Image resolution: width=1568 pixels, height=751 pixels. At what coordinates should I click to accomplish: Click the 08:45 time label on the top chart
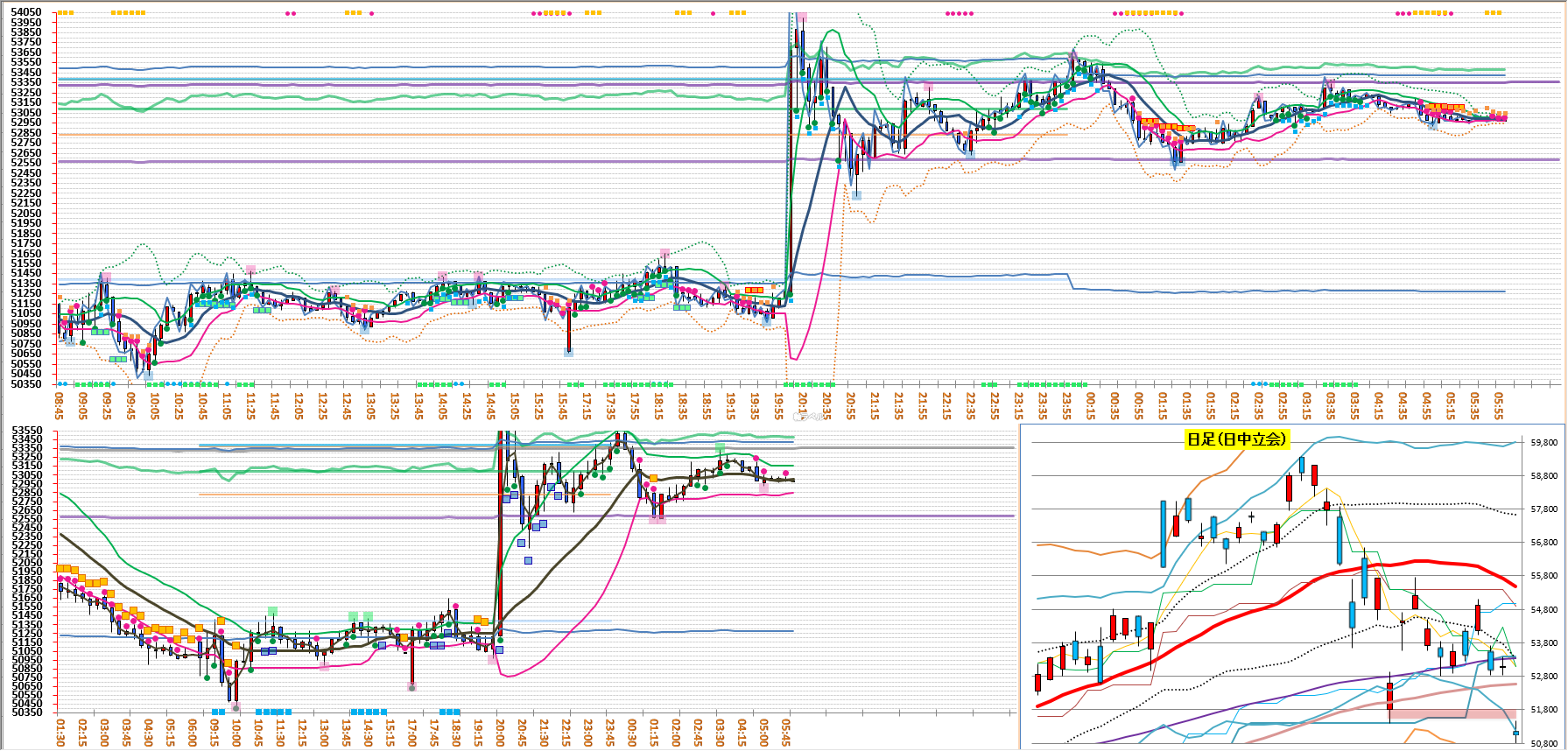coord(59,404)
